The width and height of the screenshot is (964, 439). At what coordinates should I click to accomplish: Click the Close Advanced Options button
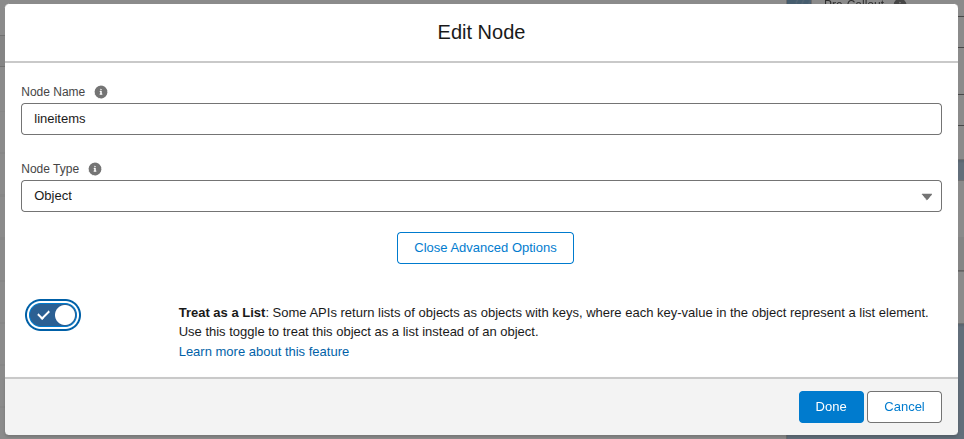pyautogui.click(x=485, y=248)
